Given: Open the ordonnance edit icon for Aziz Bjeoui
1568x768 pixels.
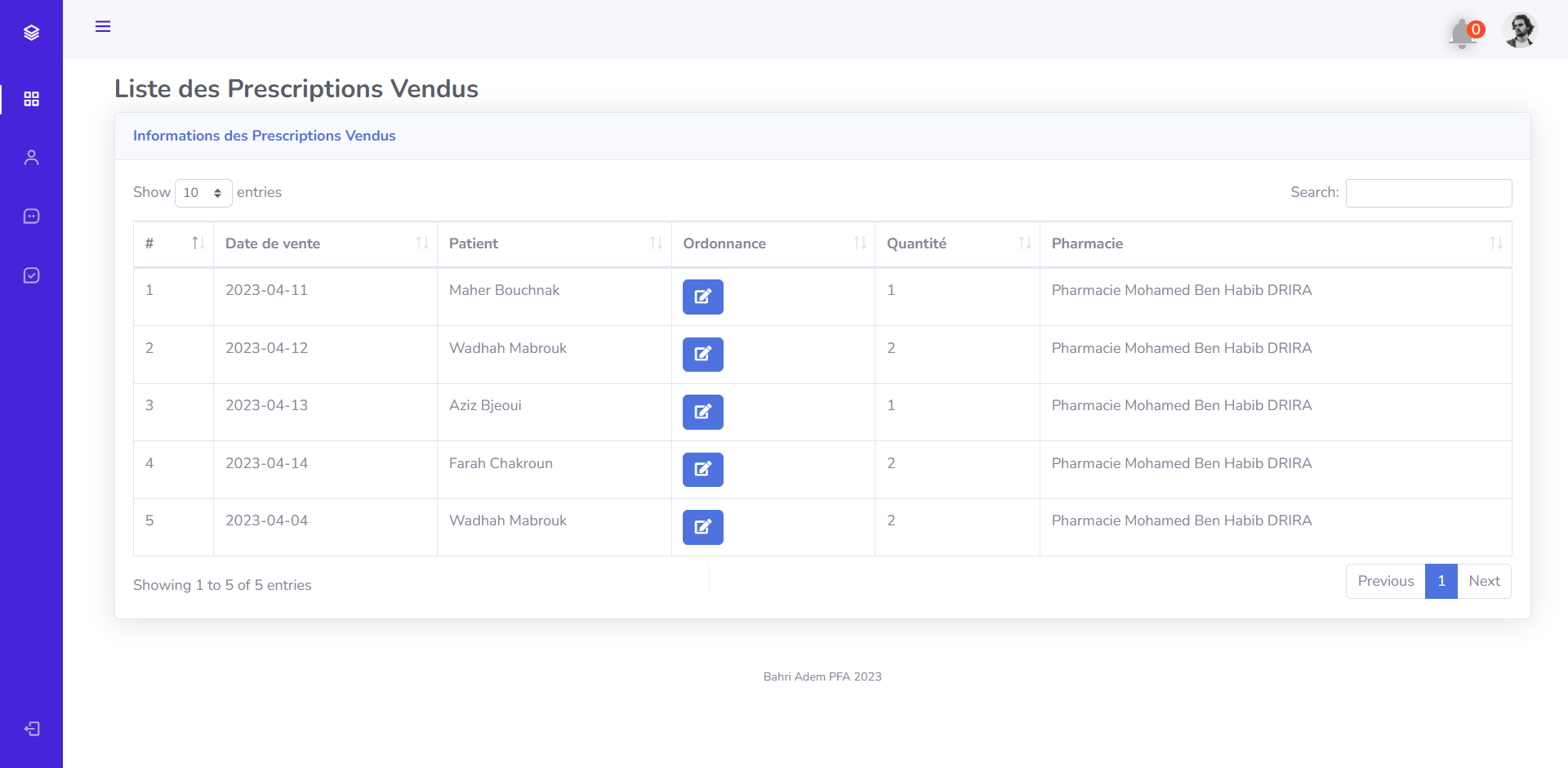Looking at the screenshot, I should click(702, 412).
